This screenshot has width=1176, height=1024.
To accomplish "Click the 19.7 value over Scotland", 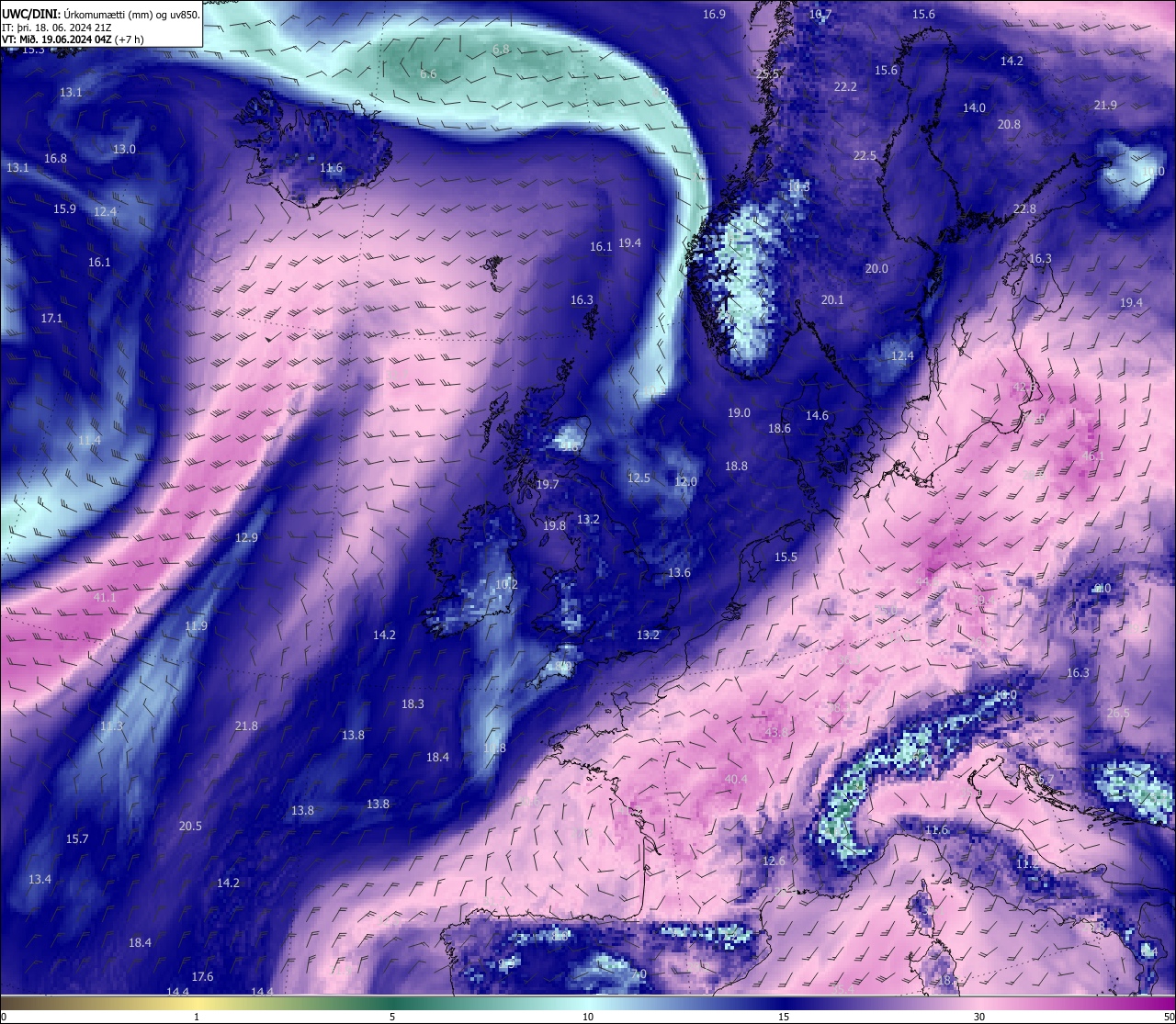I will [x=548, y=484].
